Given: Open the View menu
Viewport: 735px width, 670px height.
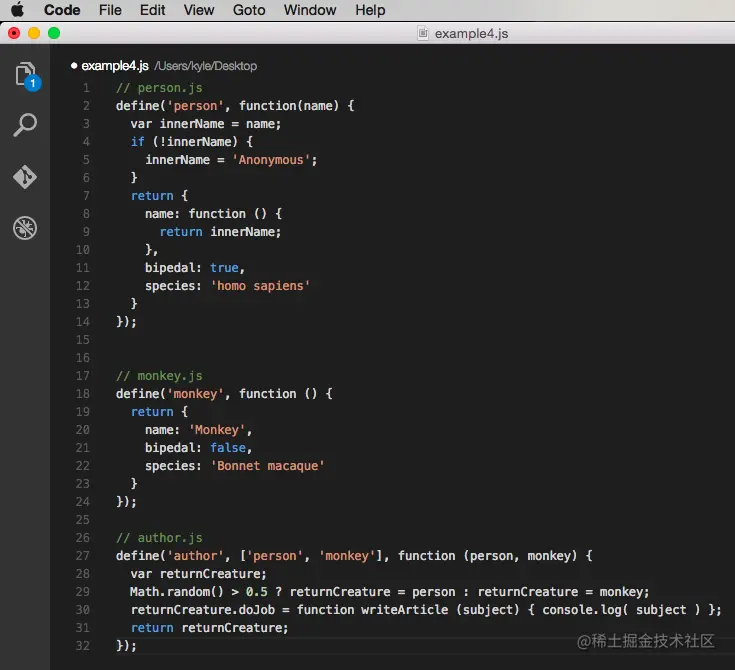Looking at the screenshot, I should pos(199,10).
